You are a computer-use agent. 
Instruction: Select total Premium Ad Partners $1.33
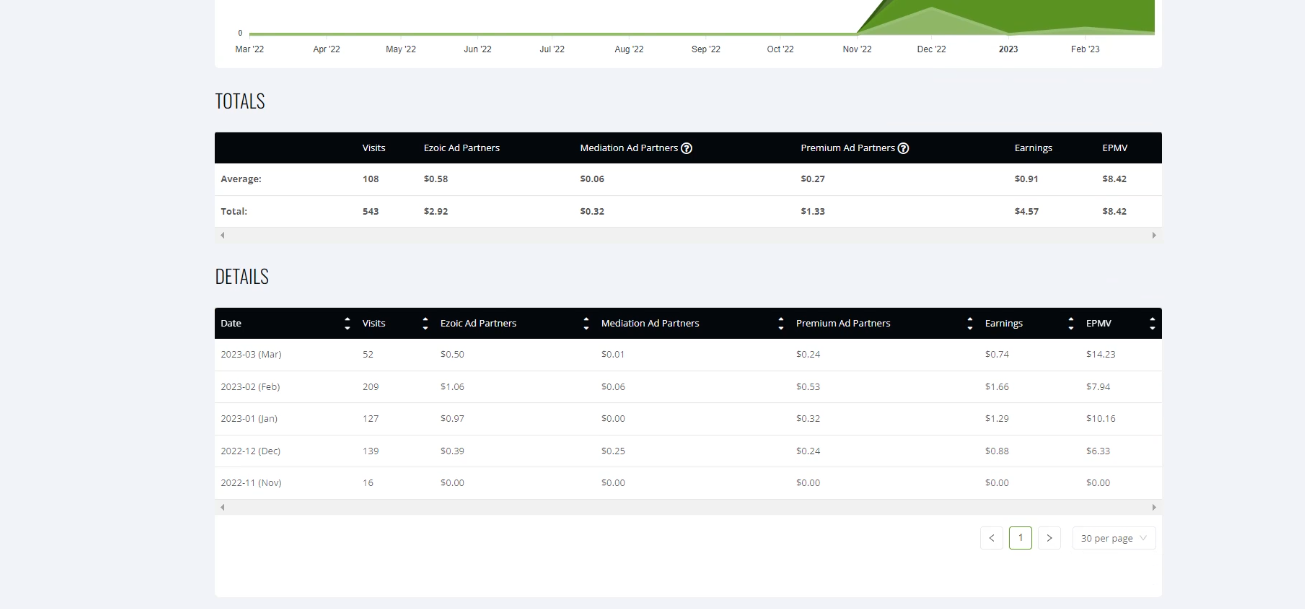(x=813, y=212)
